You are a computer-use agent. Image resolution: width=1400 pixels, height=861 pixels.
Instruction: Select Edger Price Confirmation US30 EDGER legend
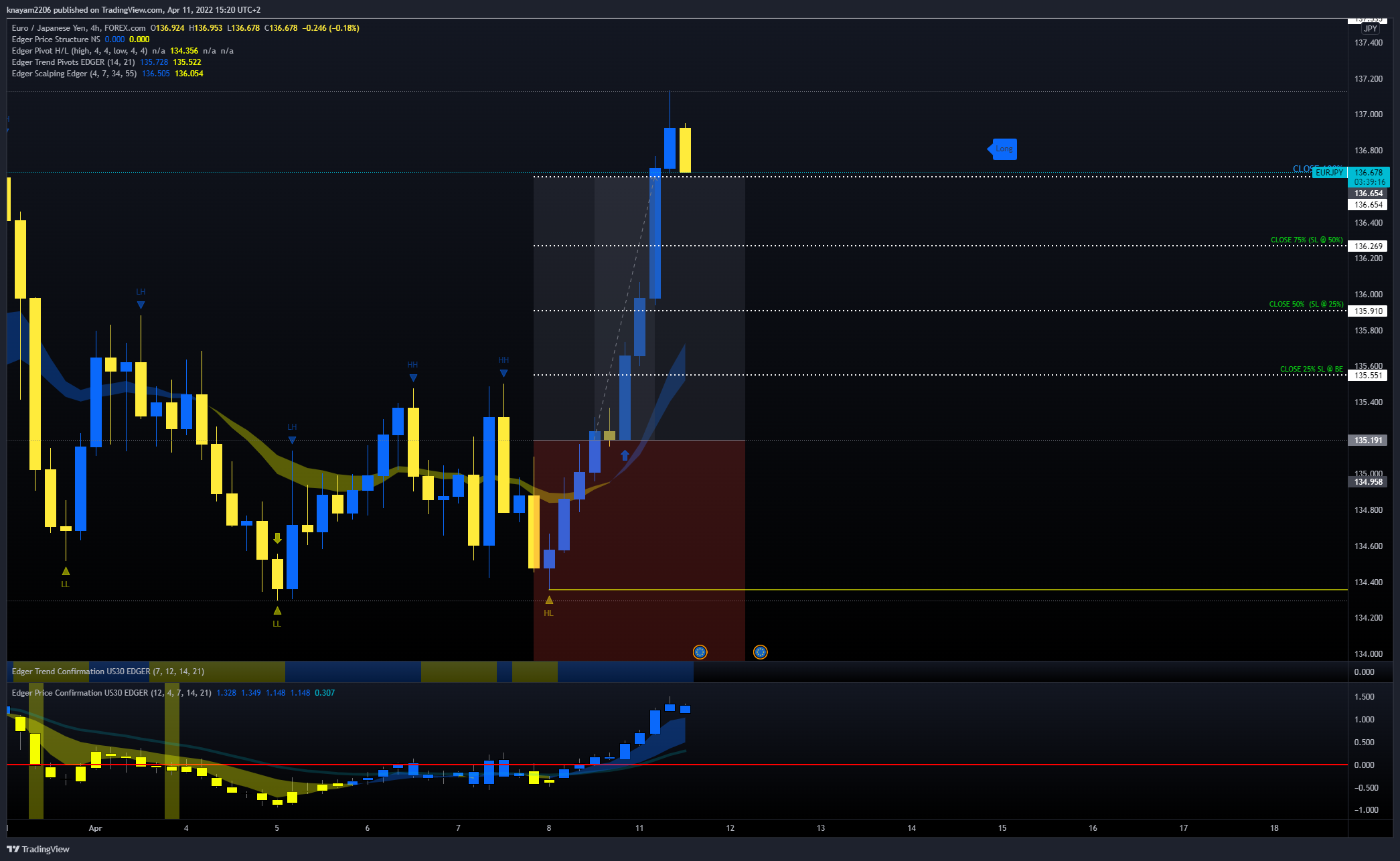click(111, 693)
